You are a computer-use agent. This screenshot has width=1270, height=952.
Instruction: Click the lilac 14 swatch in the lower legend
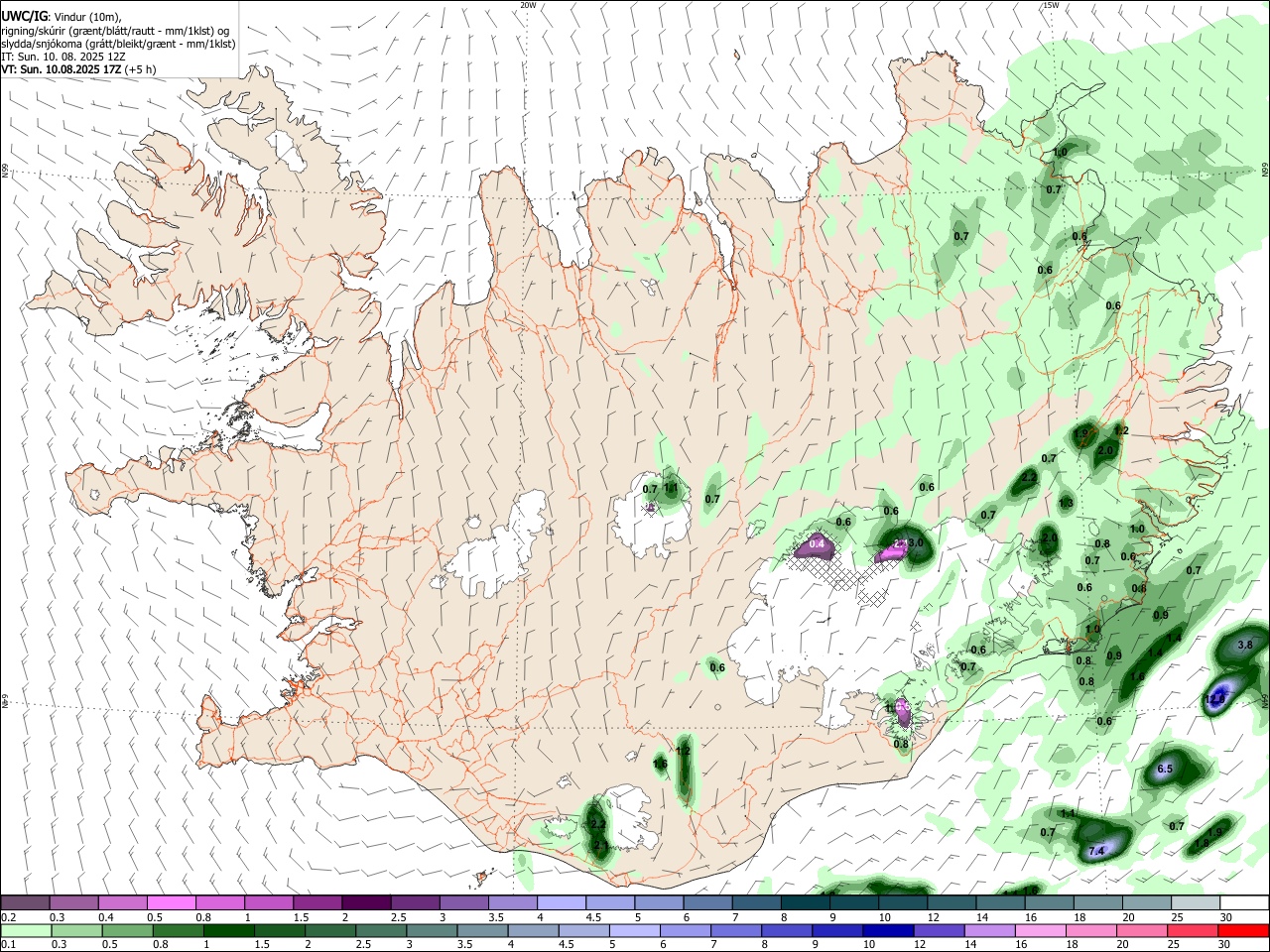pyautogui.click(x=989, y=930)
